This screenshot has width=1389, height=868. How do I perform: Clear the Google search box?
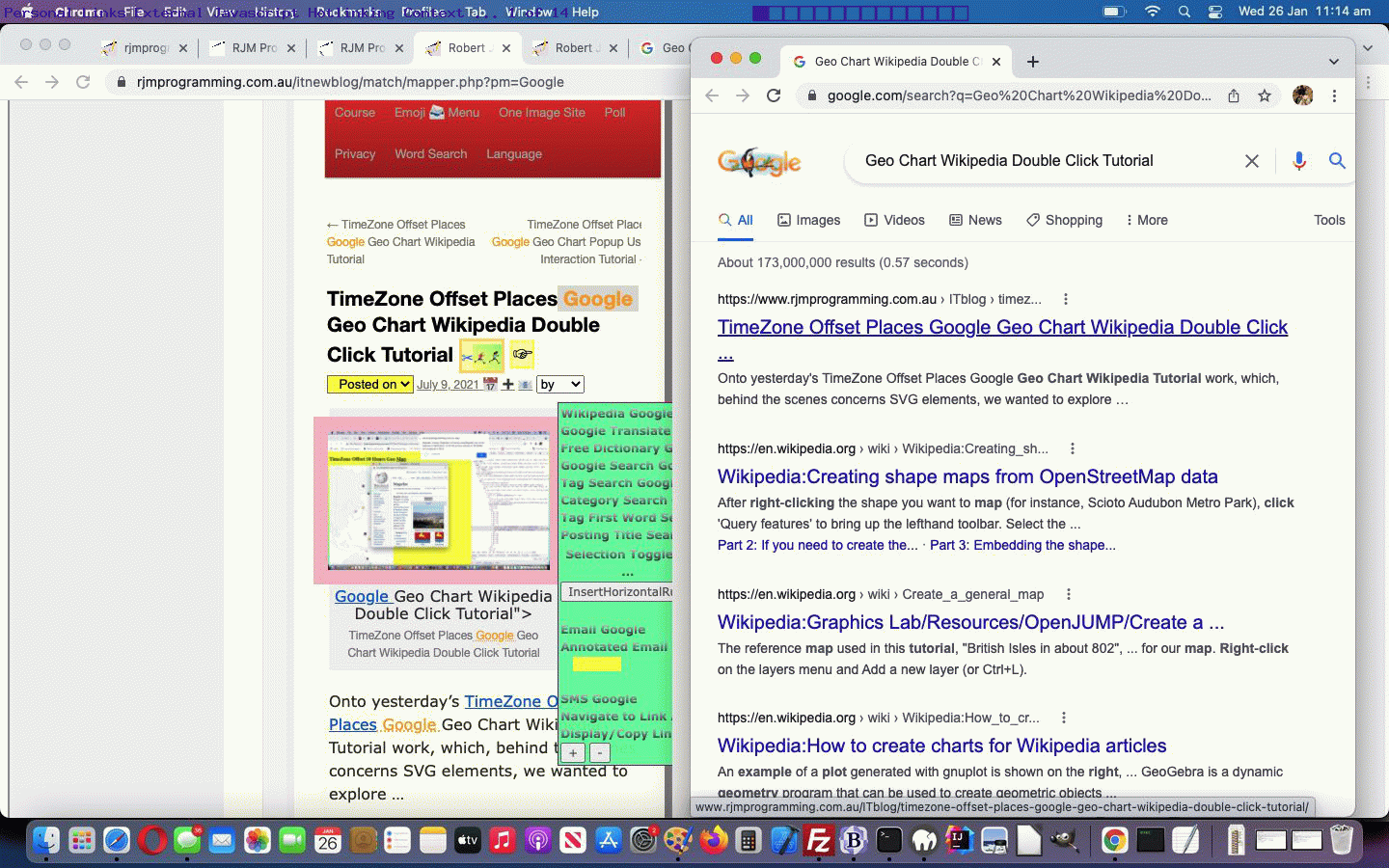(x=1252, y=161)
